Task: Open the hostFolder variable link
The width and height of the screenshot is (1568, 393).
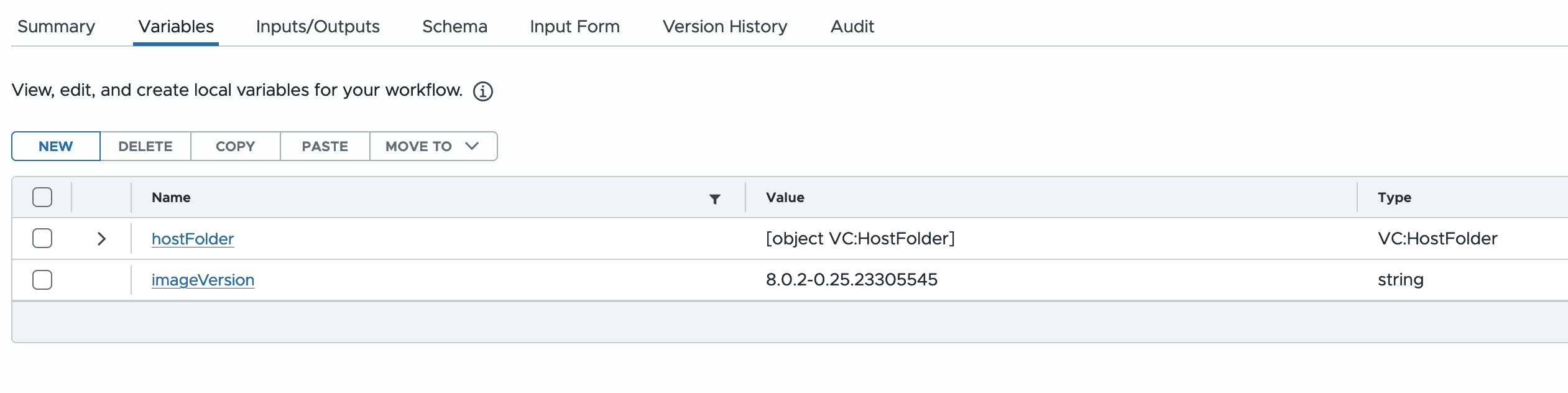Action: point(193,239)
